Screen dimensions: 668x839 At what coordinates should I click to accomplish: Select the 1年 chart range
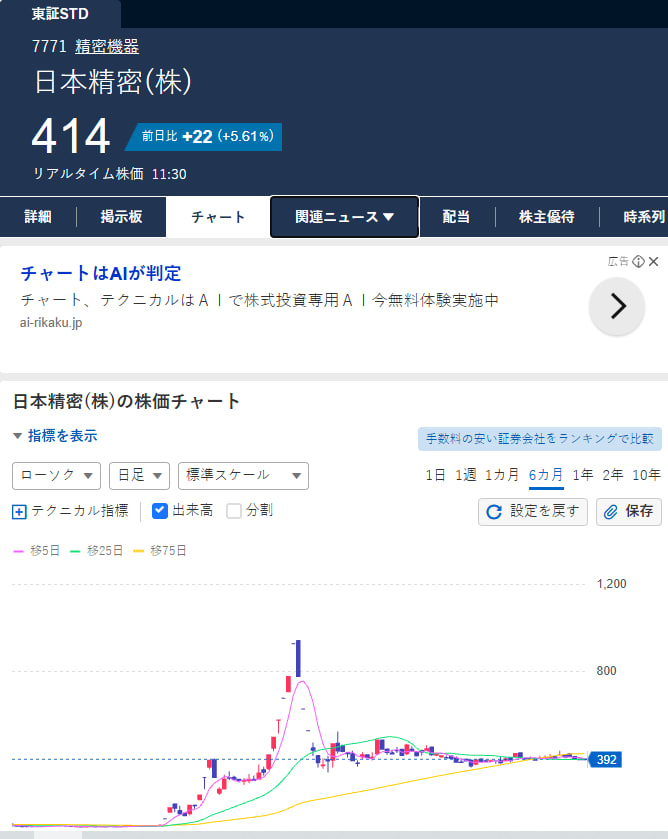(x=583, y=475)
